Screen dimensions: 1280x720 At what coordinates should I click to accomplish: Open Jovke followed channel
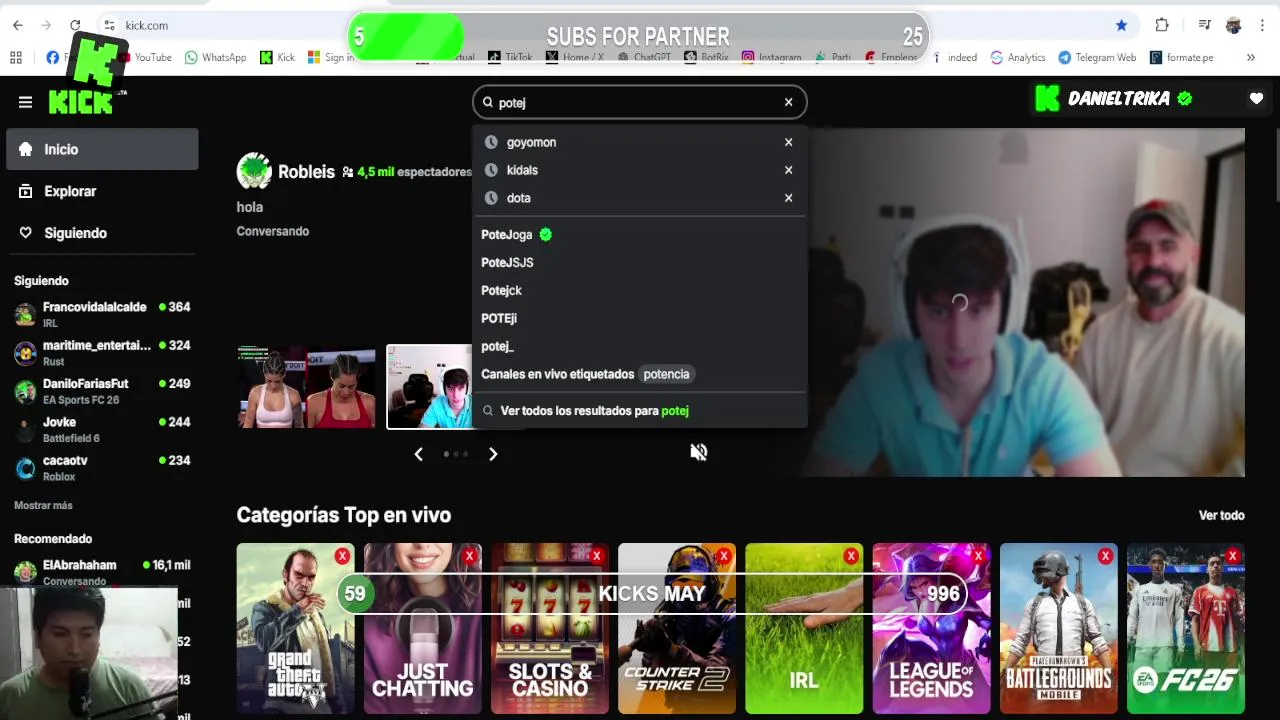point(102,429)
